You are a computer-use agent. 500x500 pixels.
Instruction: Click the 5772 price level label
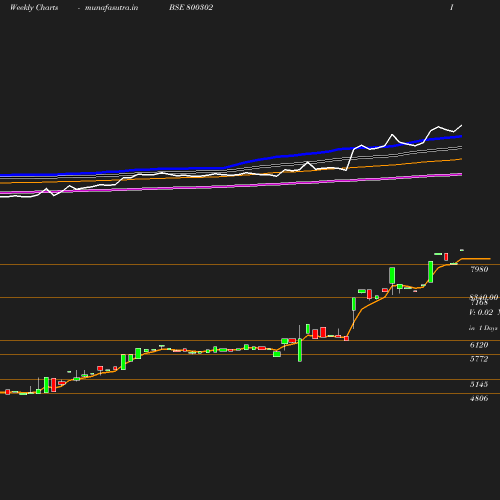pos(479,359)
